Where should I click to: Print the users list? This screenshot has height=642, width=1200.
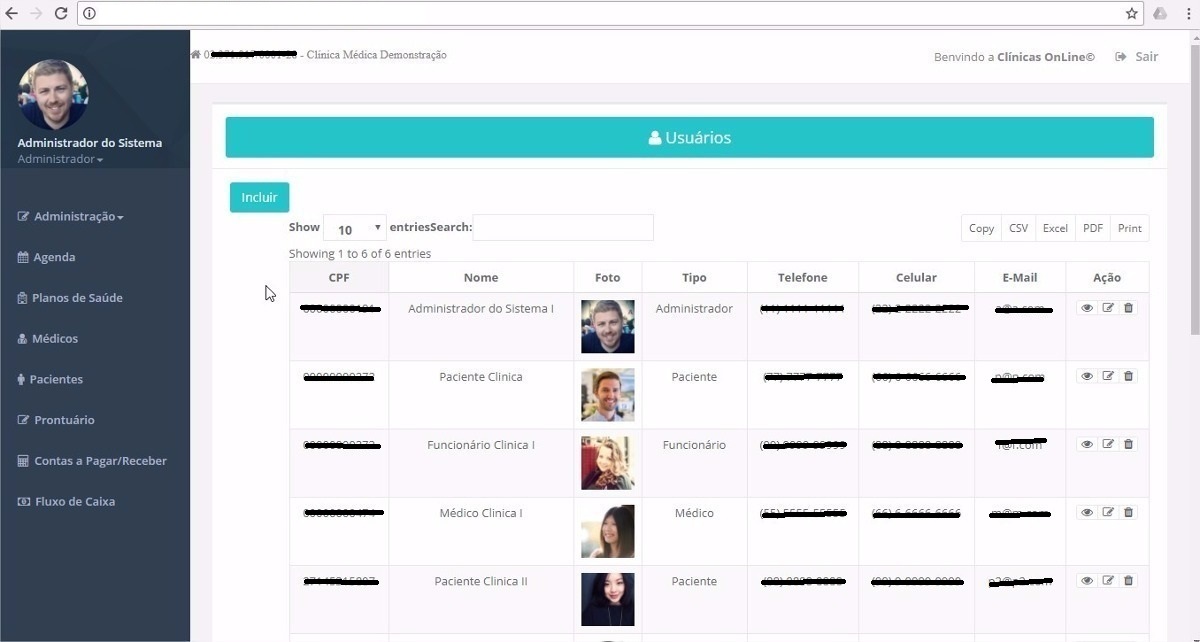point(1129,228)
